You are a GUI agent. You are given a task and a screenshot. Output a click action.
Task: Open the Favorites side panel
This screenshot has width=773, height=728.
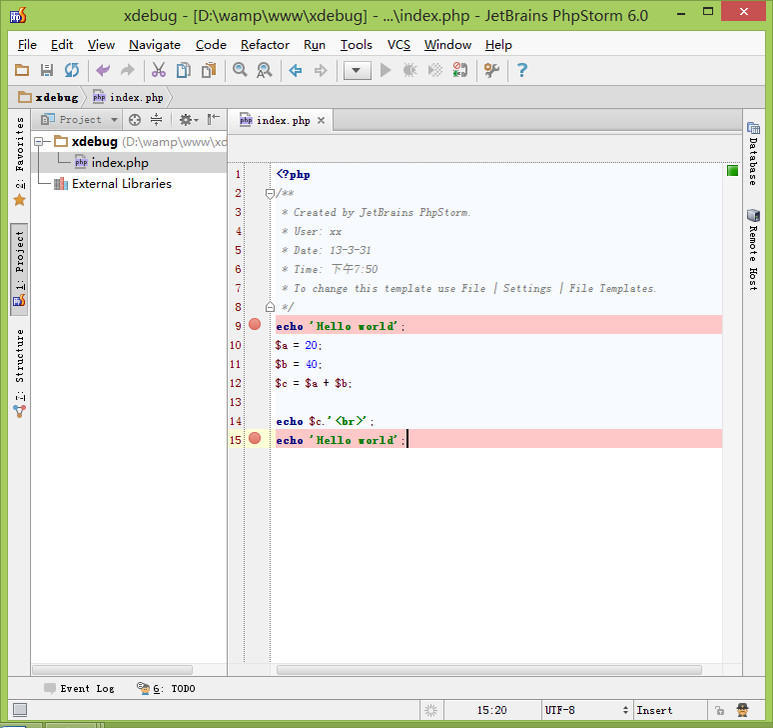click(20, 162)
